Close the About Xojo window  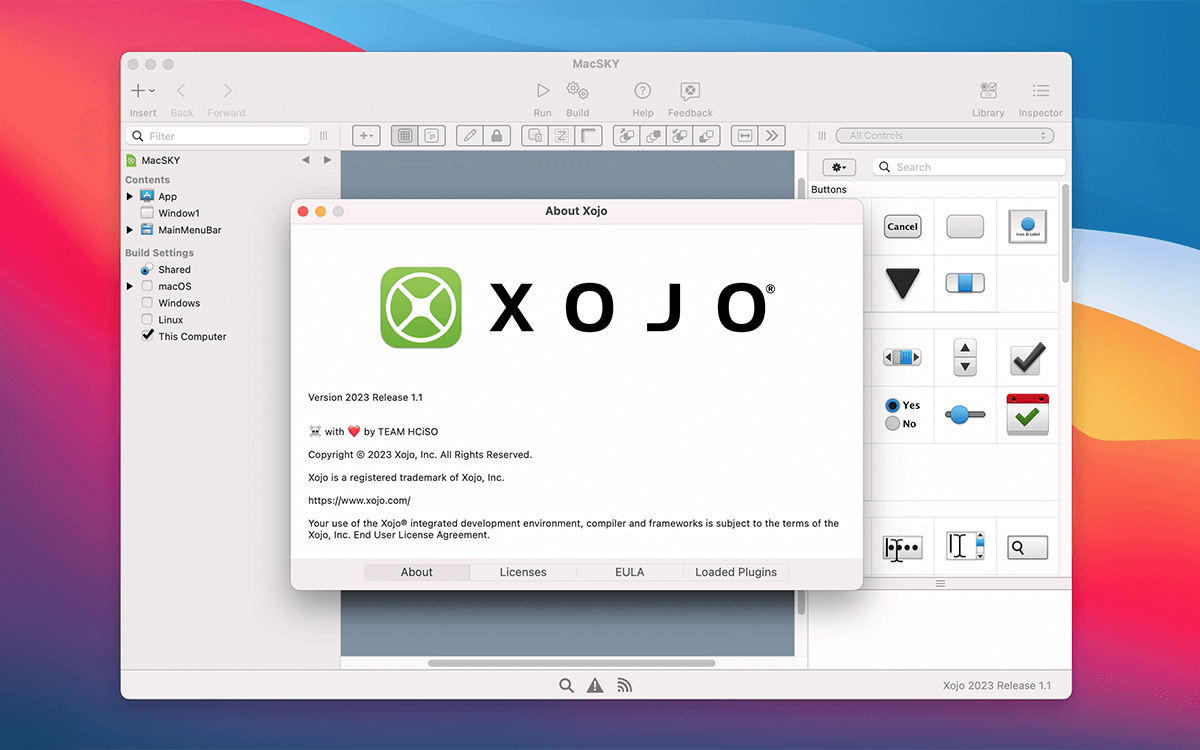303,211
